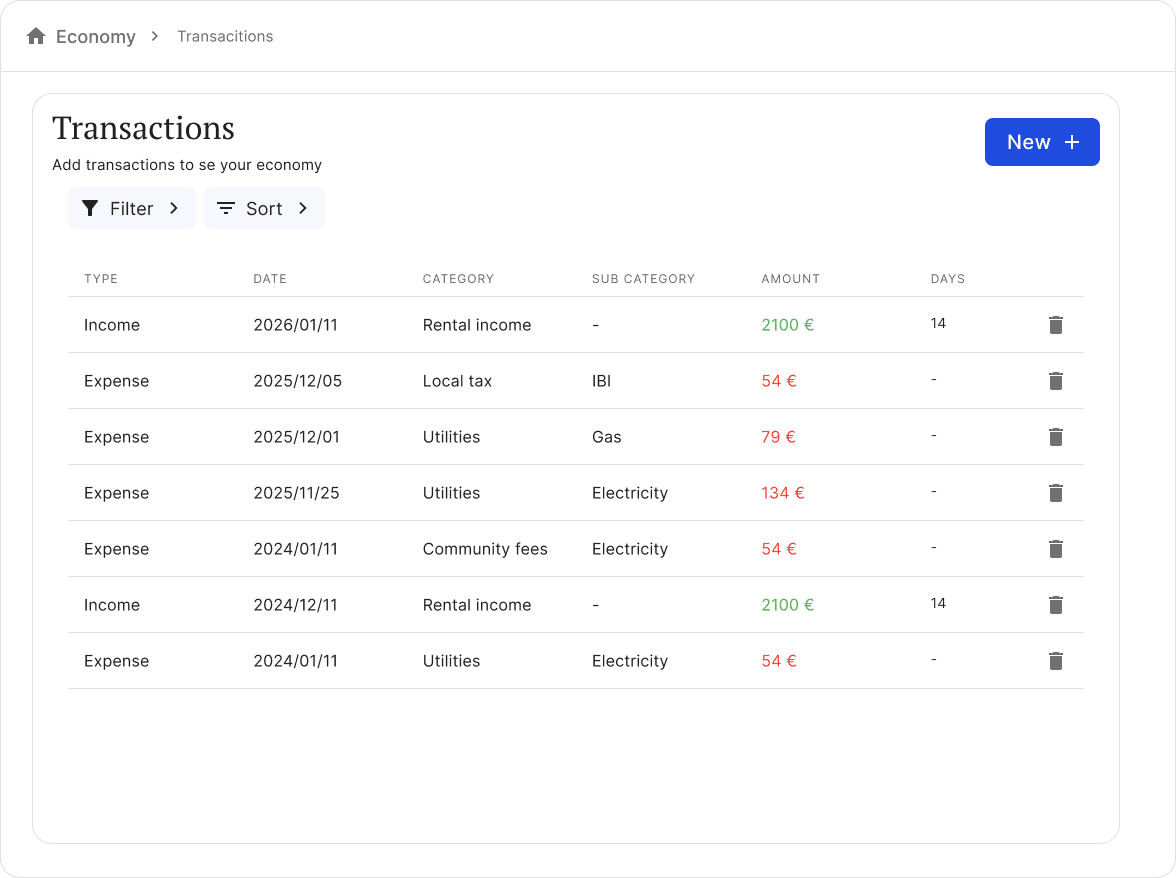Click the AMOUNT column header
Viewport: 1176px width, 878px height.
(x=790, y=279)
